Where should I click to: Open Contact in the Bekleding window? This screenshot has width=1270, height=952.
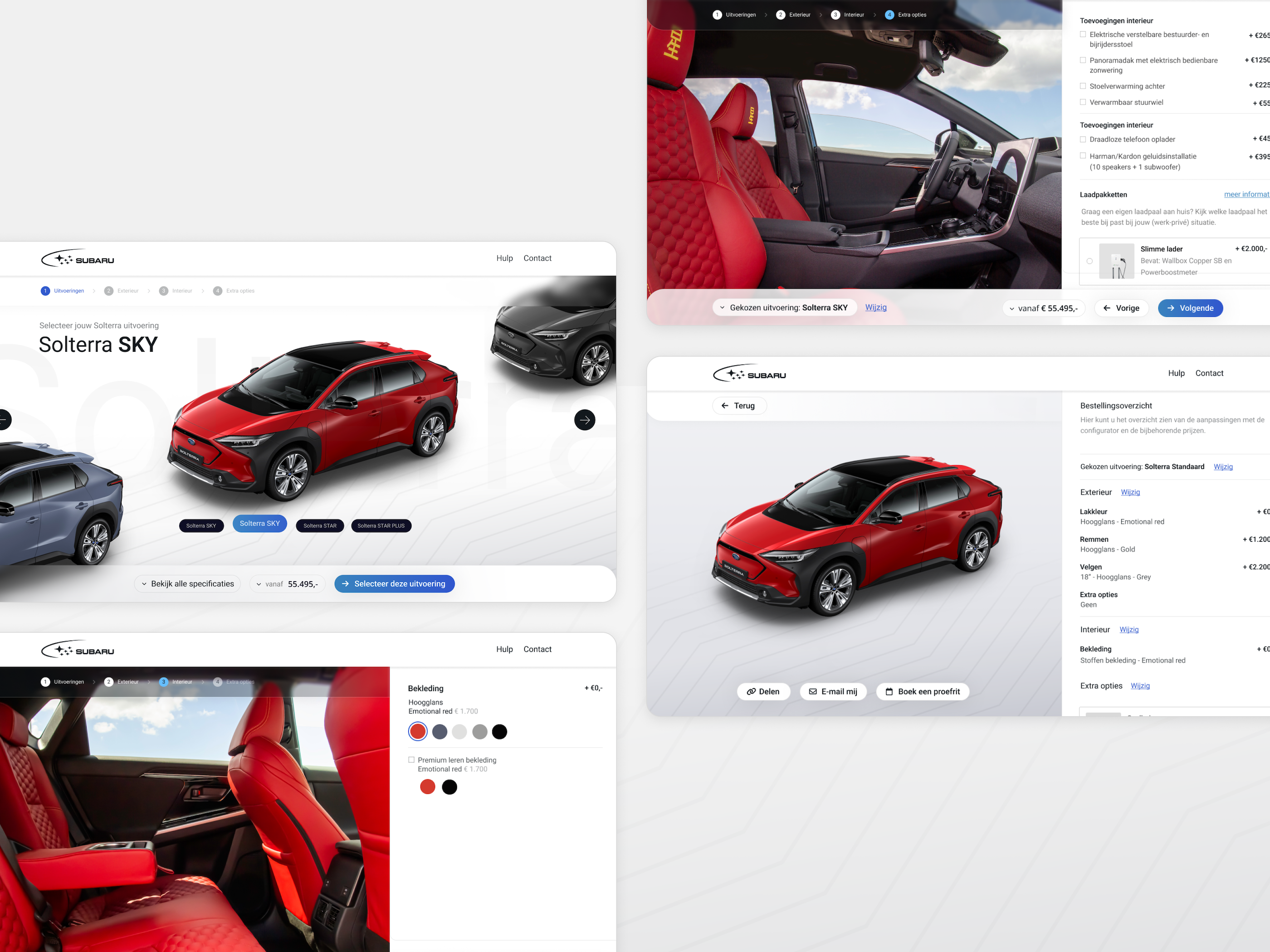(x=537, y=649)
